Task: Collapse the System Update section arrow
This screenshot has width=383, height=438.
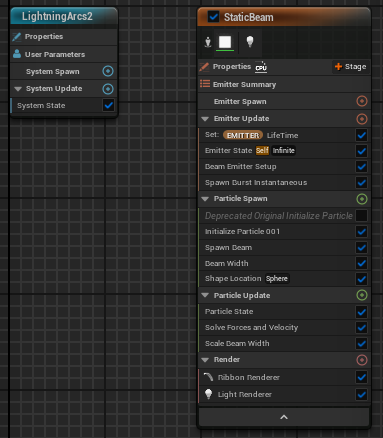Action: click(x=18, y=89)
